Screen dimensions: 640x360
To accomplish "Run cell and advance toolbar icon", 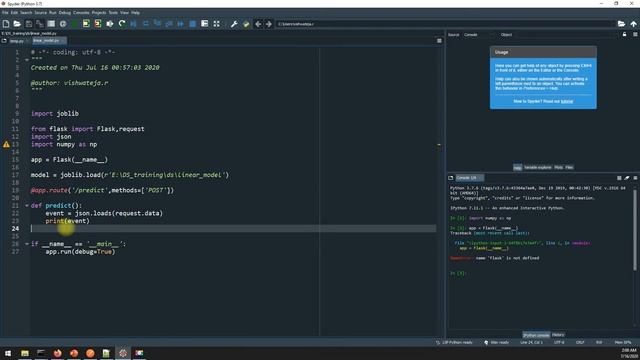I will (98, 24).
